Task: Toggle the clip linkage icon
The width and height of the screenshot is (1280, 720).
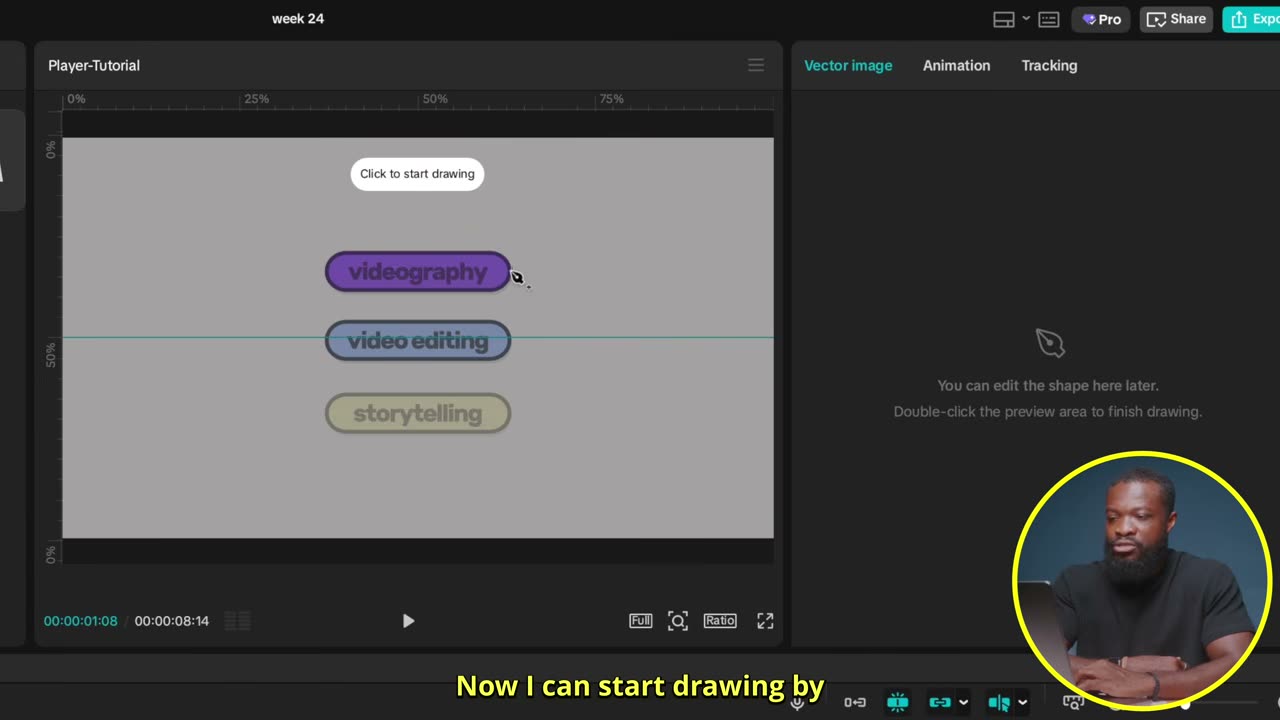Action: (940, 703)
